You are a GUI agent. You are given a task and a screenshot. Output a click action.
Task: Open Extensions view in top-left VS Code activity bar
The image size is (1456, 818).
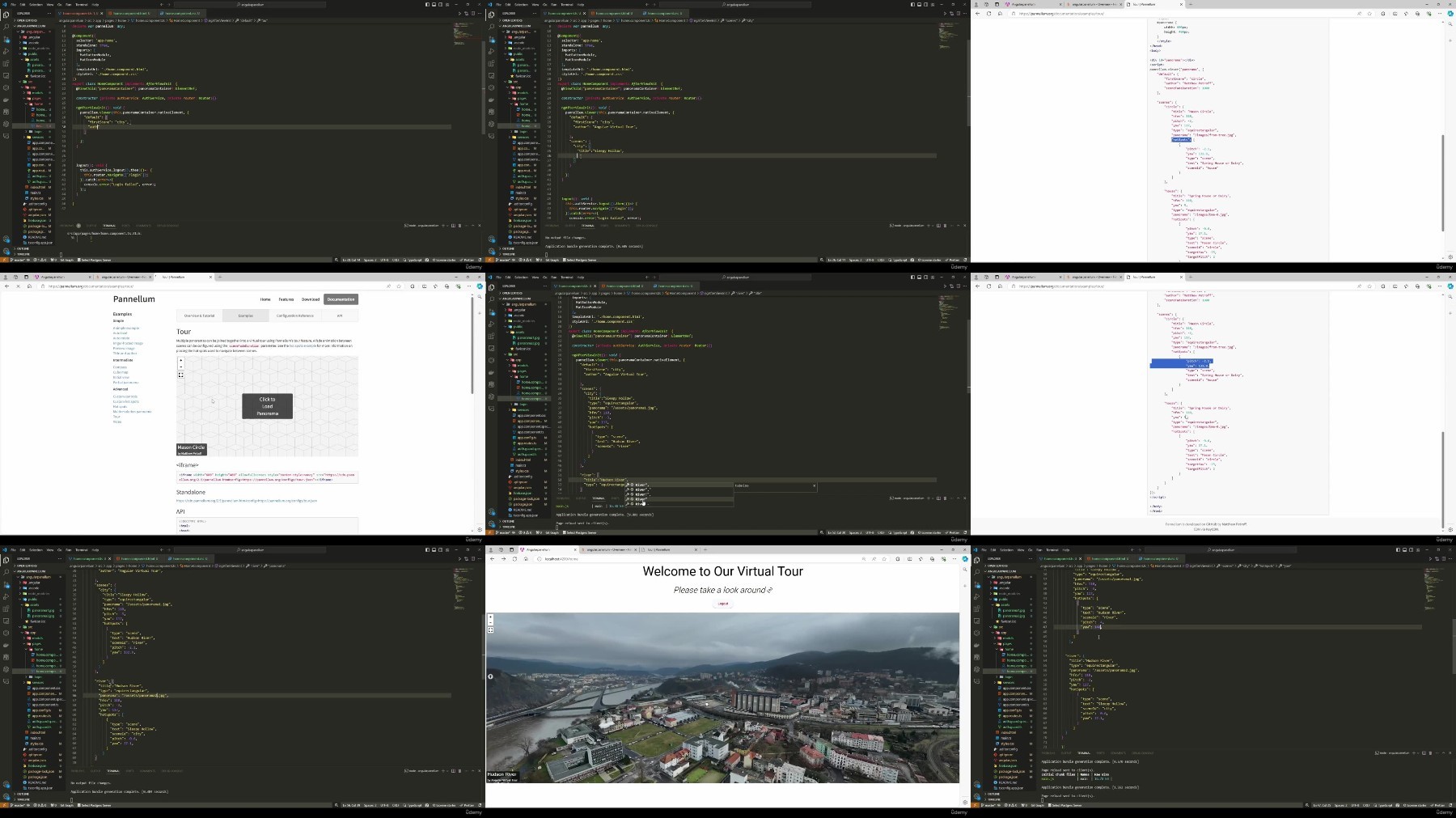[x=6, y=63]
